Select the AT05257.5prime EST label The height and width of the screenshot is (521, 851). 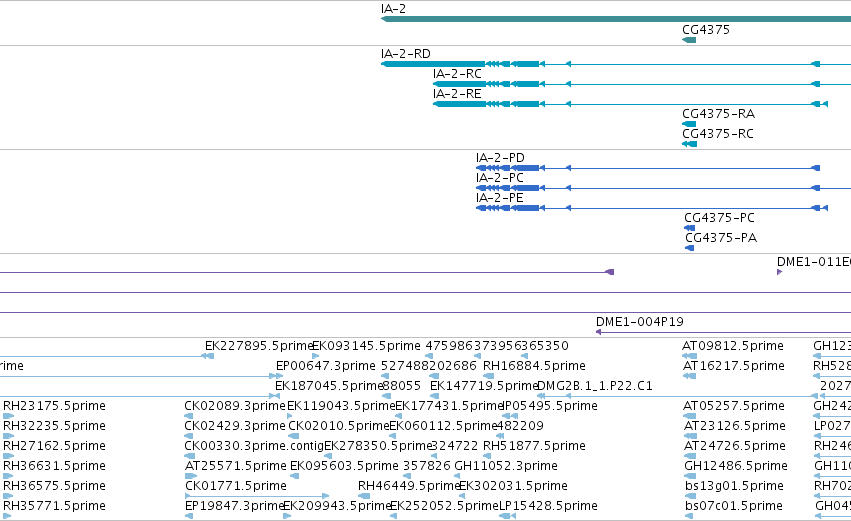pyautogui.click(x=734, y=406)
